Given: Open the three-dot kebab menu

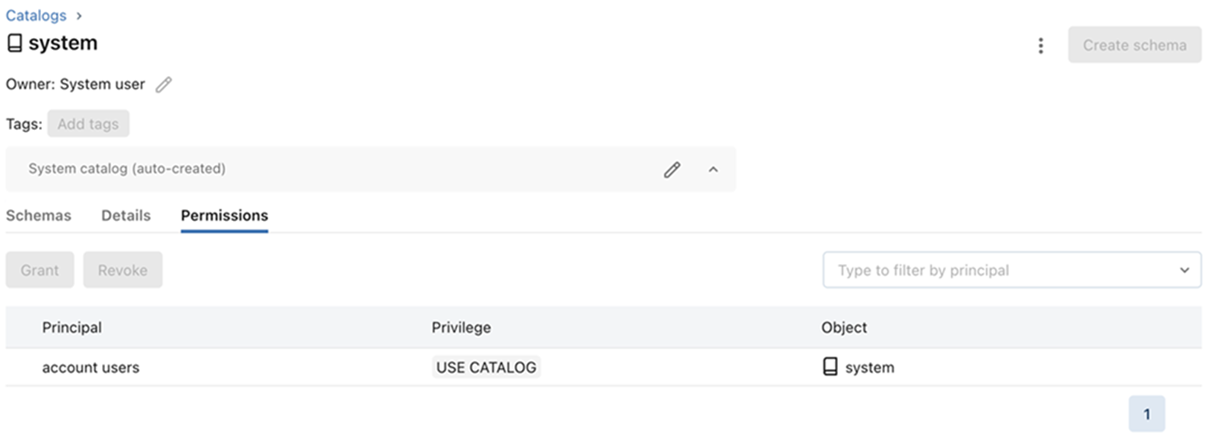Looking at the screenshot, I should (x=1041, y=45).
